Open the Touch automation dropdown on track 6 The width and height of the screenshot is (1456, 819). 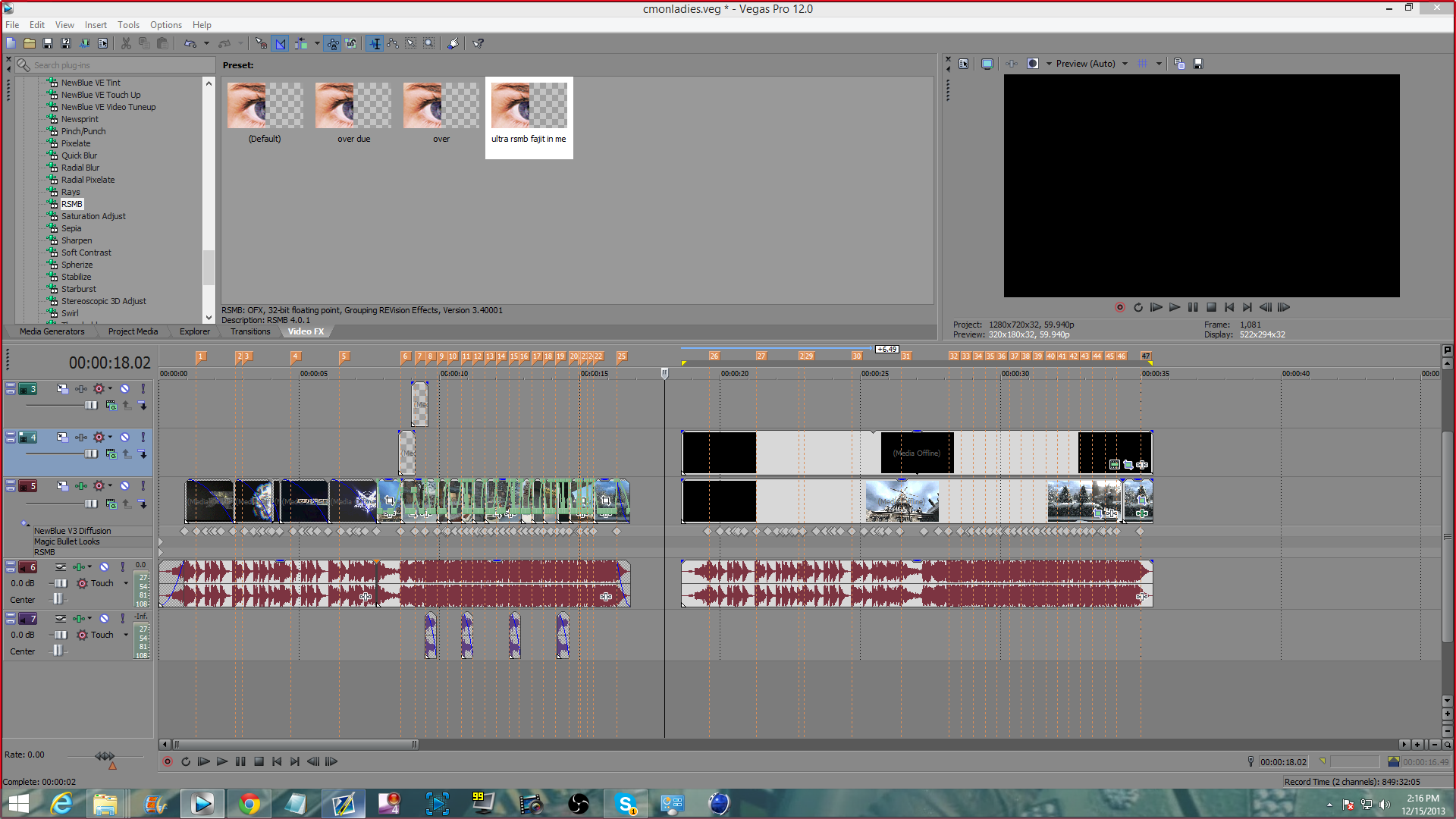coord(126,583)
